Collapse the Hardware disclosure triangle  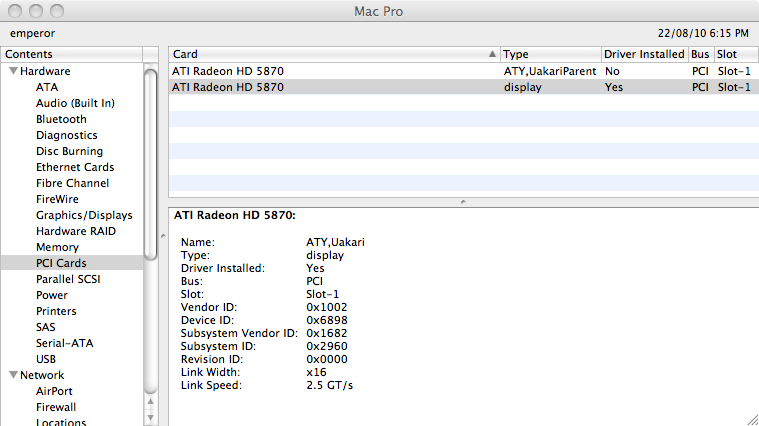pyautogui.click(x=14, y=71)
